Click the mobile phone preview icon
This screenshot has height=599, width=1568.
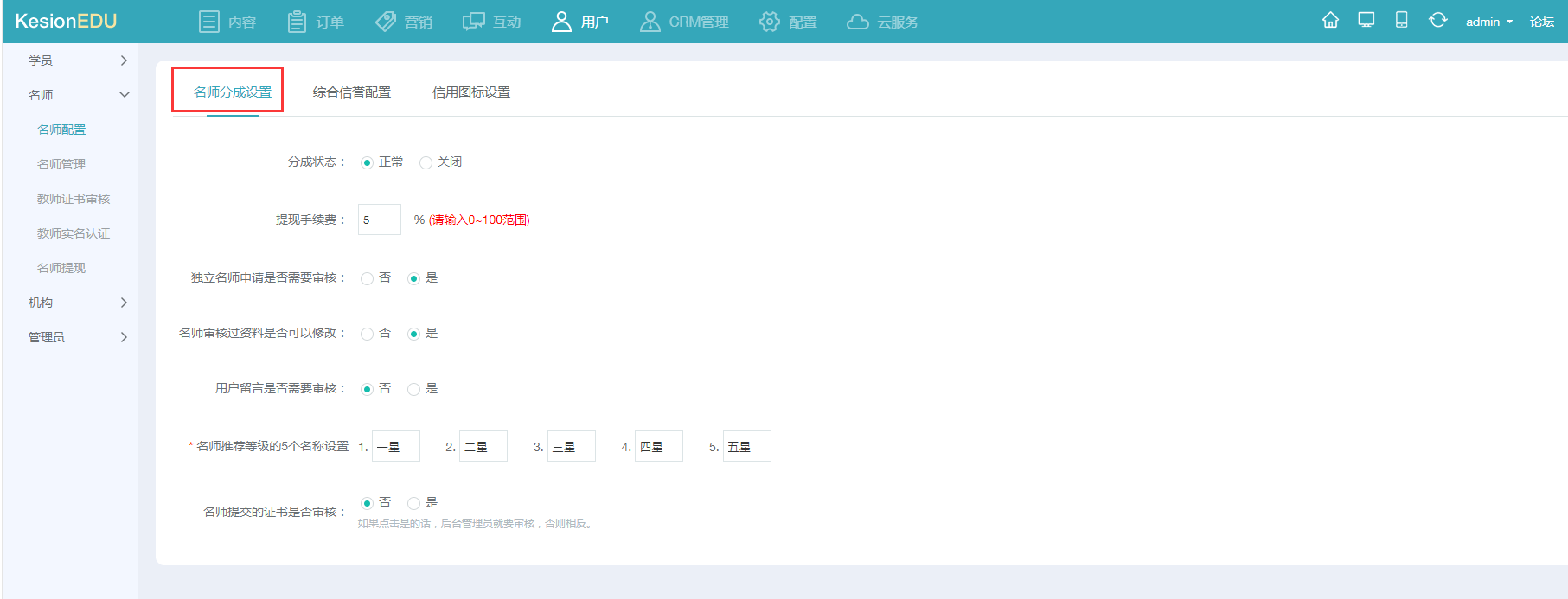1402,20
